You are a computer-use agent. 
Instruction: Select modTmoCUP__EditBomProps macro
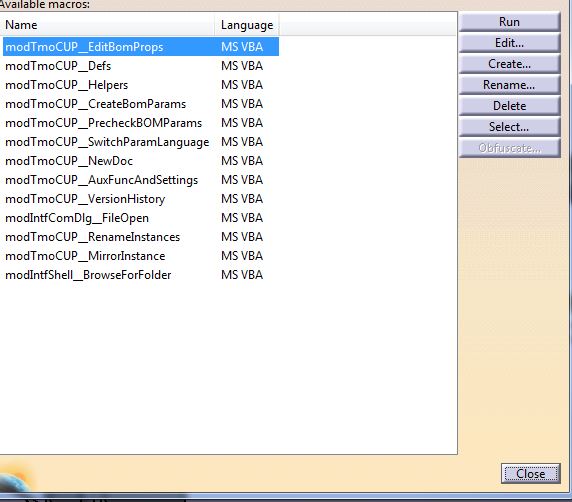pos(141,47)
